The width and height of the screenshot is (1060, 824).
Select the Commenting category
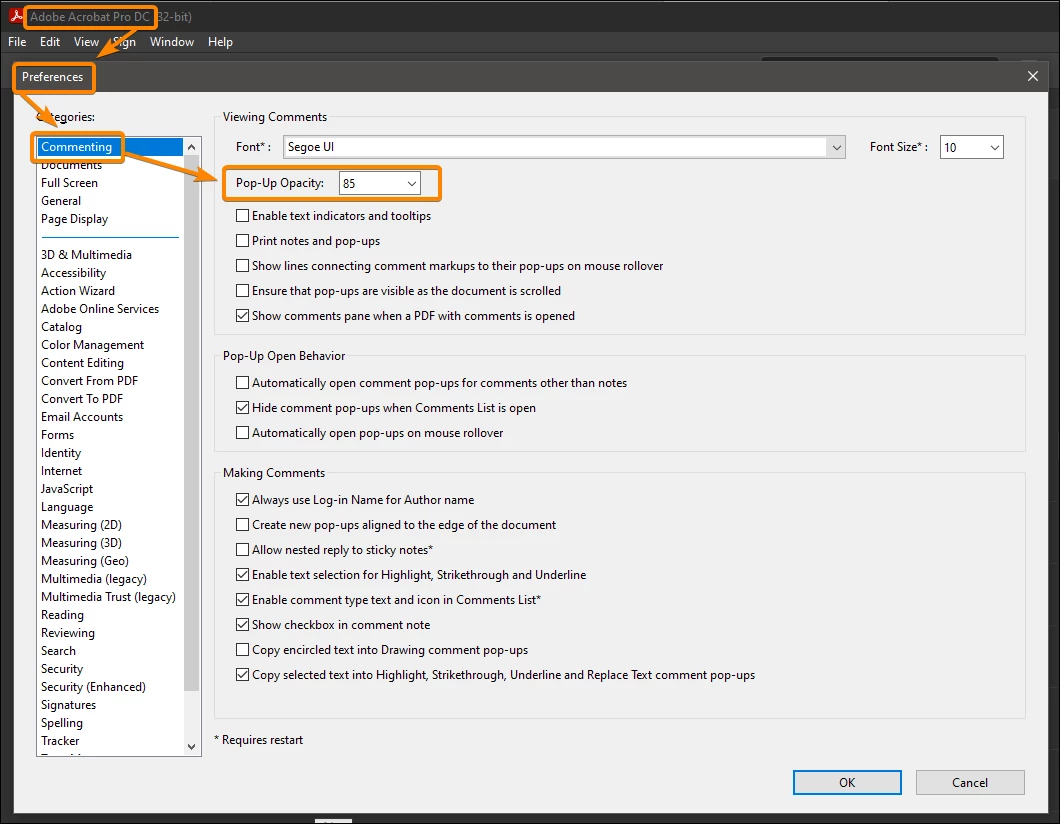click(110, 147)
